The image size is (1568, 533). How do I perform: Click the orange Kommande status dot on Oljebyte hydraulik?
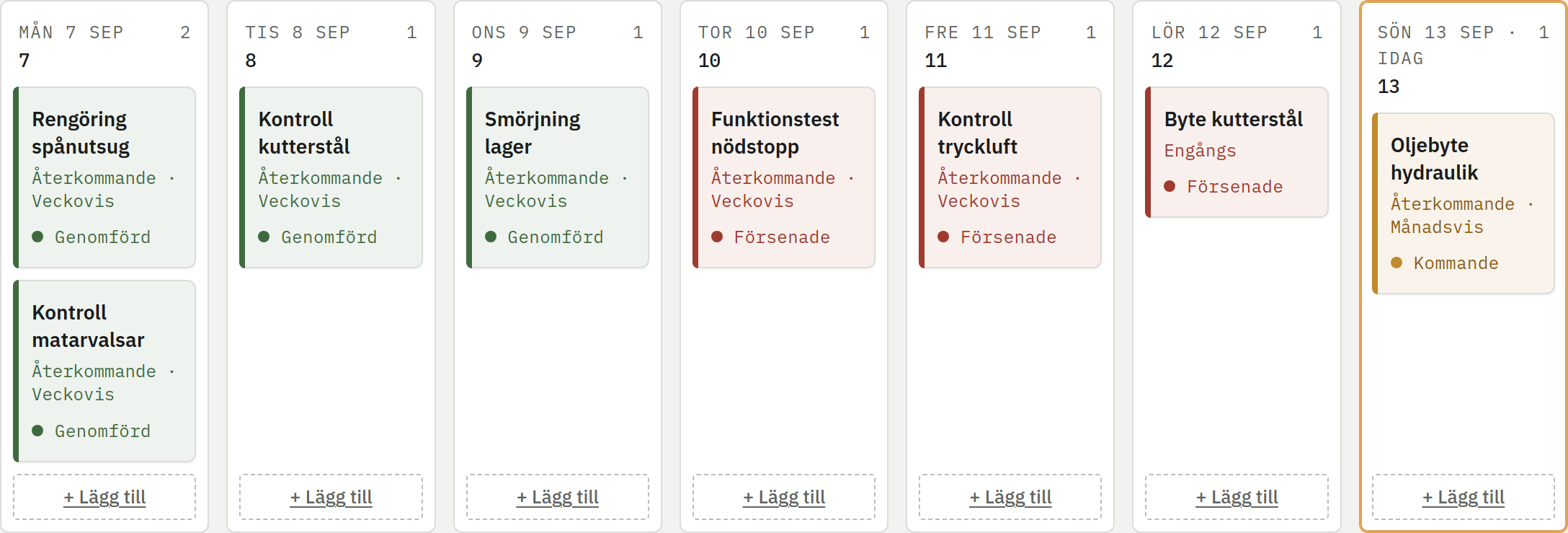pyautogui.click(x=1396, y=263)
